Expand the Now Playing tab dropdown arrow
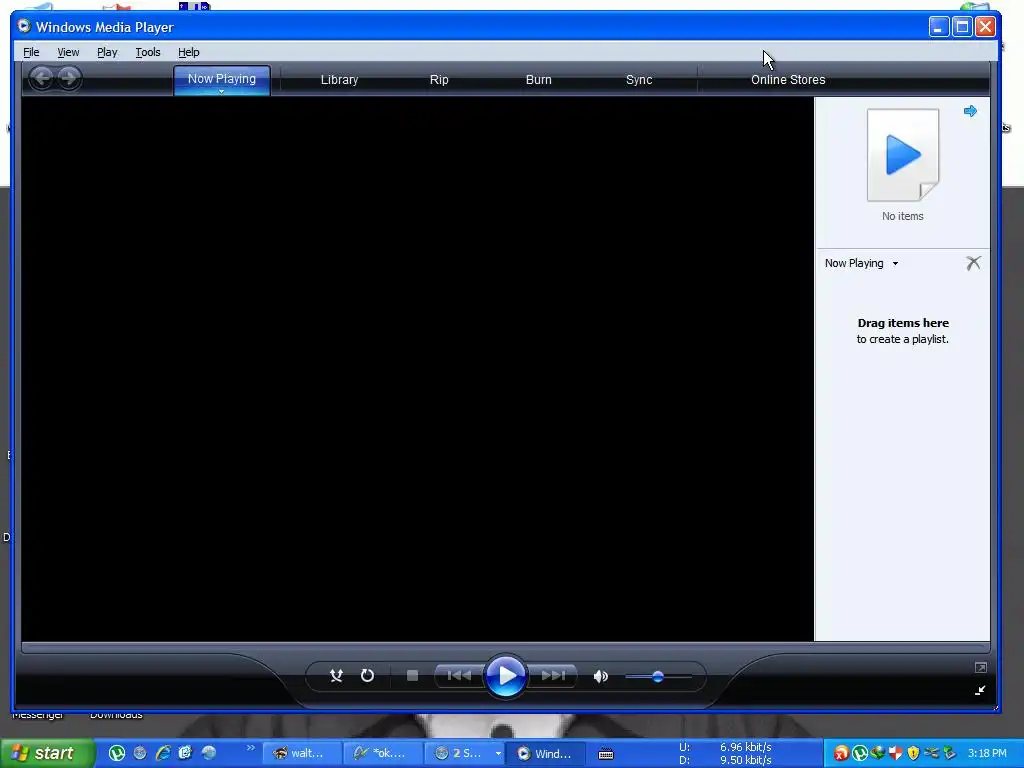 (222, 92)
